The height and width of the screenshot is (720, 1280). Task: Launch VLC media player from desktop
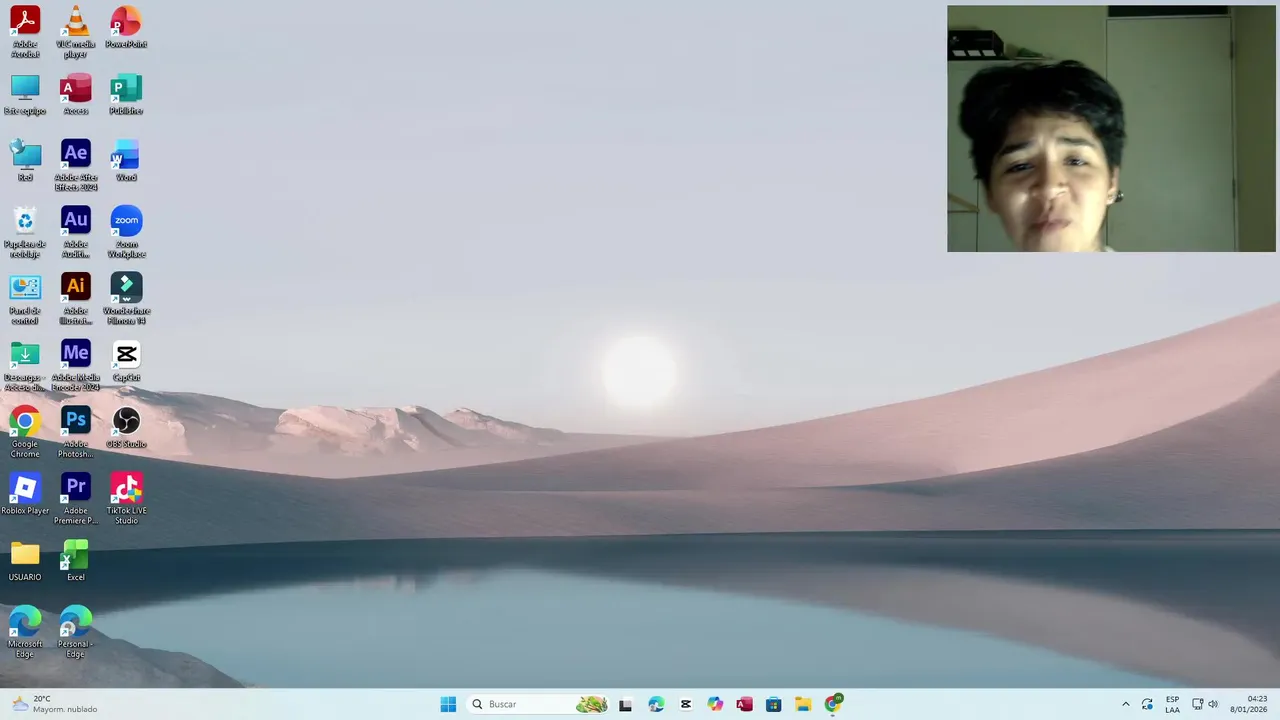click(76, 31)
